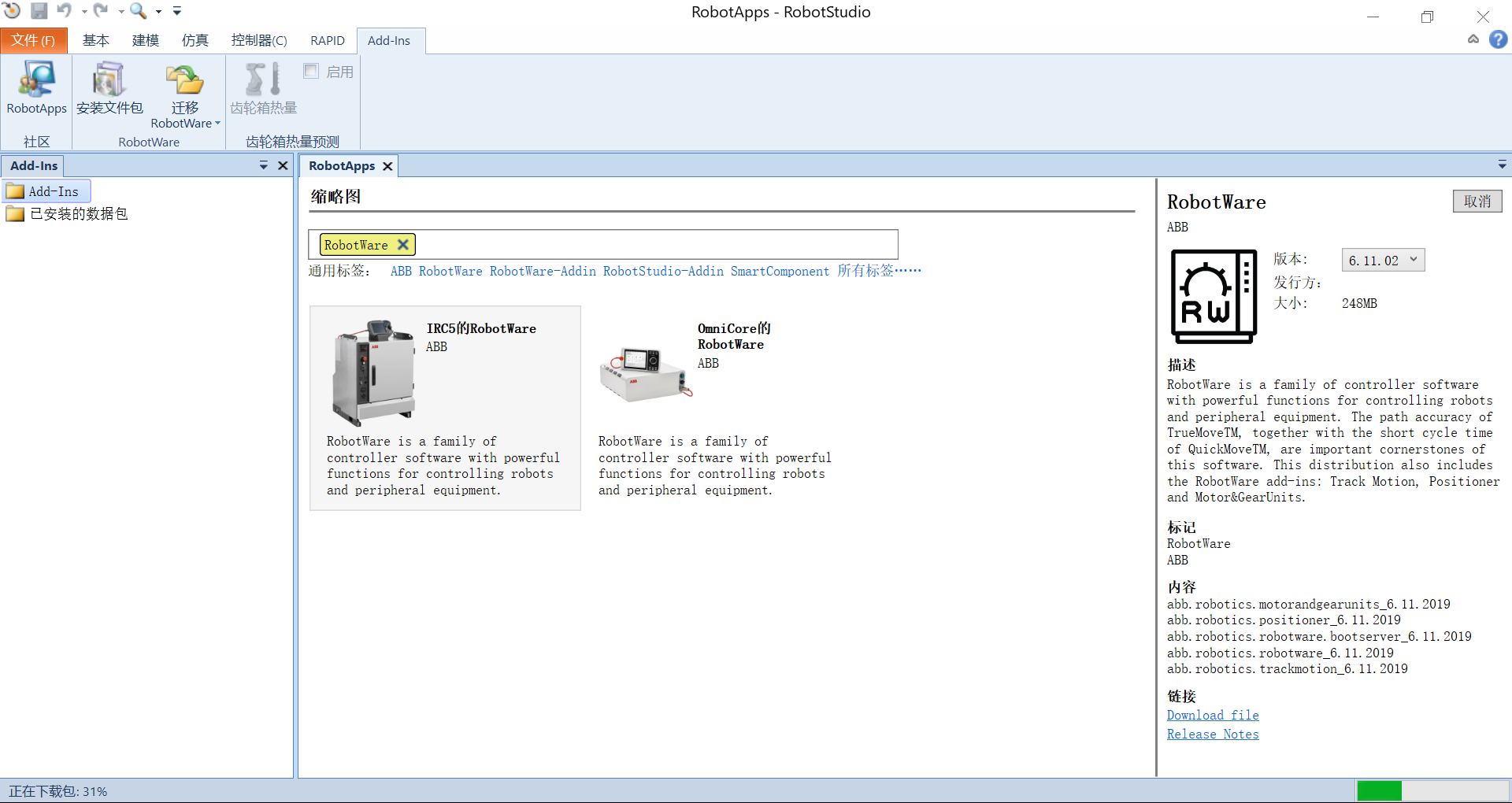Image resolution: width=1512 pixels, height=803 pixels.
Task: Open the version 6.11.02 dropdown
Action: coord(1383,261)
